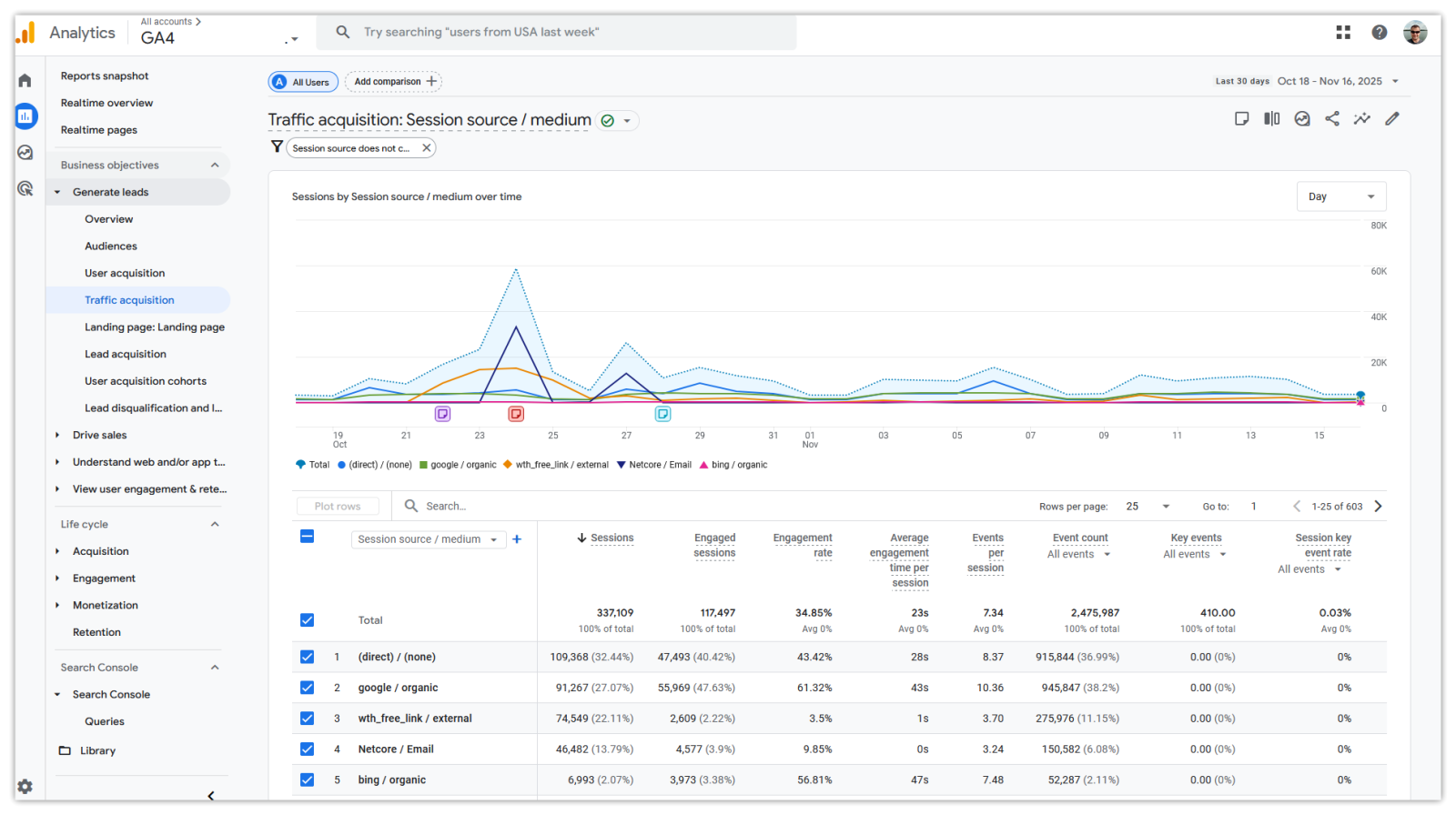1456x815 pixels.
Task: Uncheck the google / organic row checkbox
Action: coord(308,688)
